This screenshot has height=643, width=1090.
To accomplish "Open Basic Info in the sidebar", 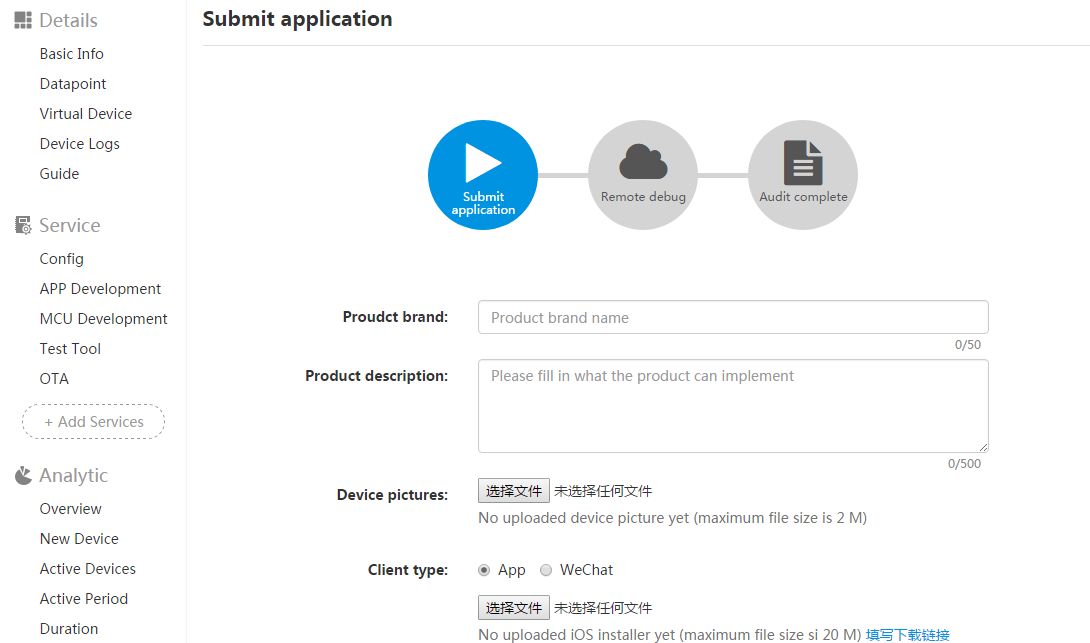I will (x=71, y=53).
